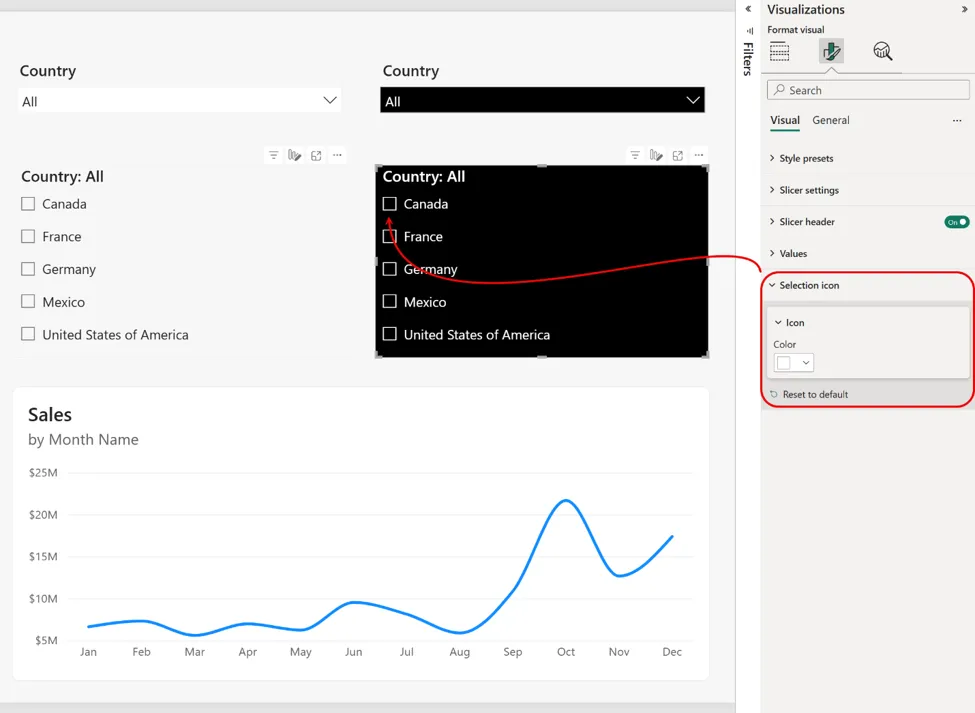This screenshot has width=975, height=713.
Task: Click the 'by Month Name' subtitle
Action: [x=83, y=440]
